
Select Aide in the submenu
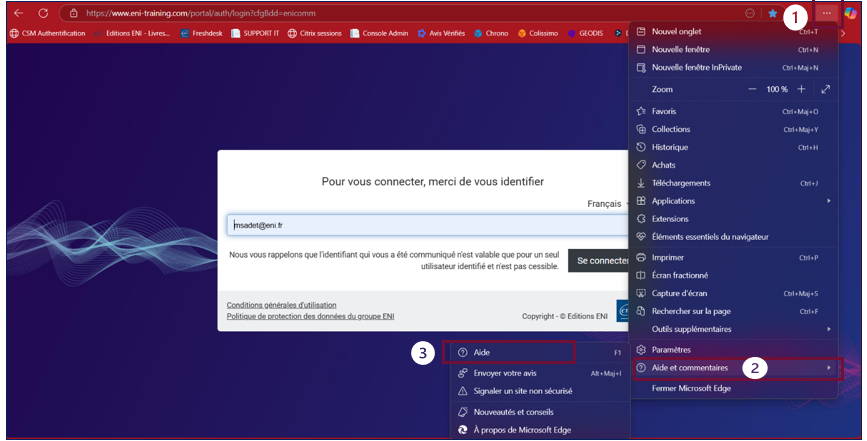click(540, 353)
